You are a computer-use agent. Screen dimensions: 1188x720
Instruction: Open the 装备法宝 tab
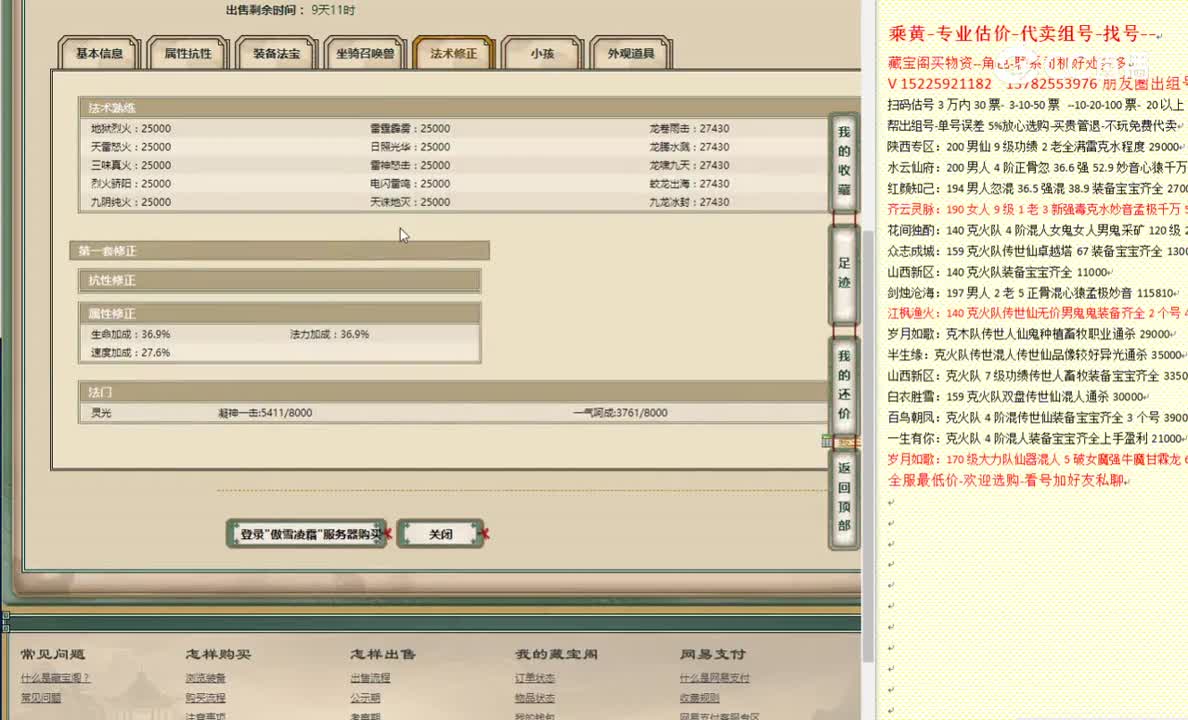click(277, 53)
